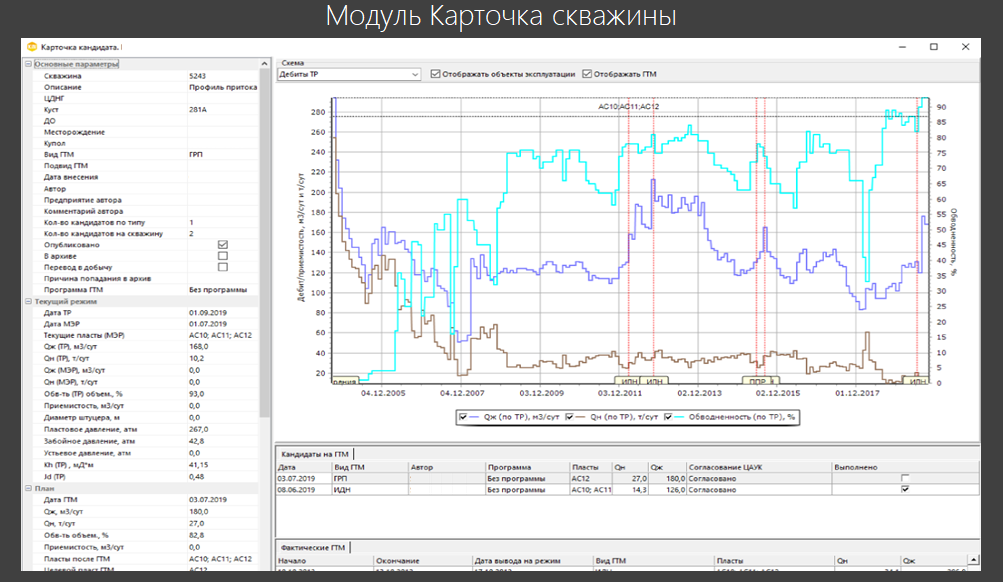Viewport: 1003px width, 582px height.
Task: Check Выполнено for the ГРП candidate row
Action: 905,478
